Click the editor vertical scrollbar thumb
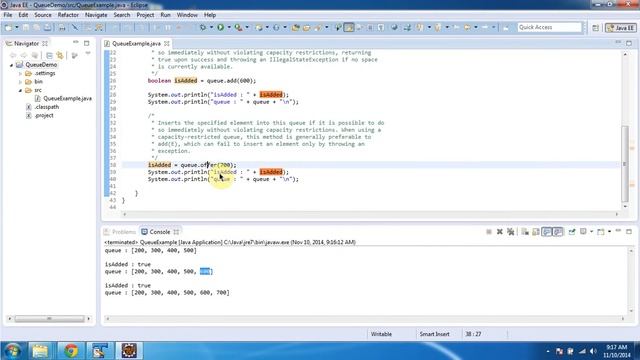This screenshot has width=640, height=360. tap(624, 164)
